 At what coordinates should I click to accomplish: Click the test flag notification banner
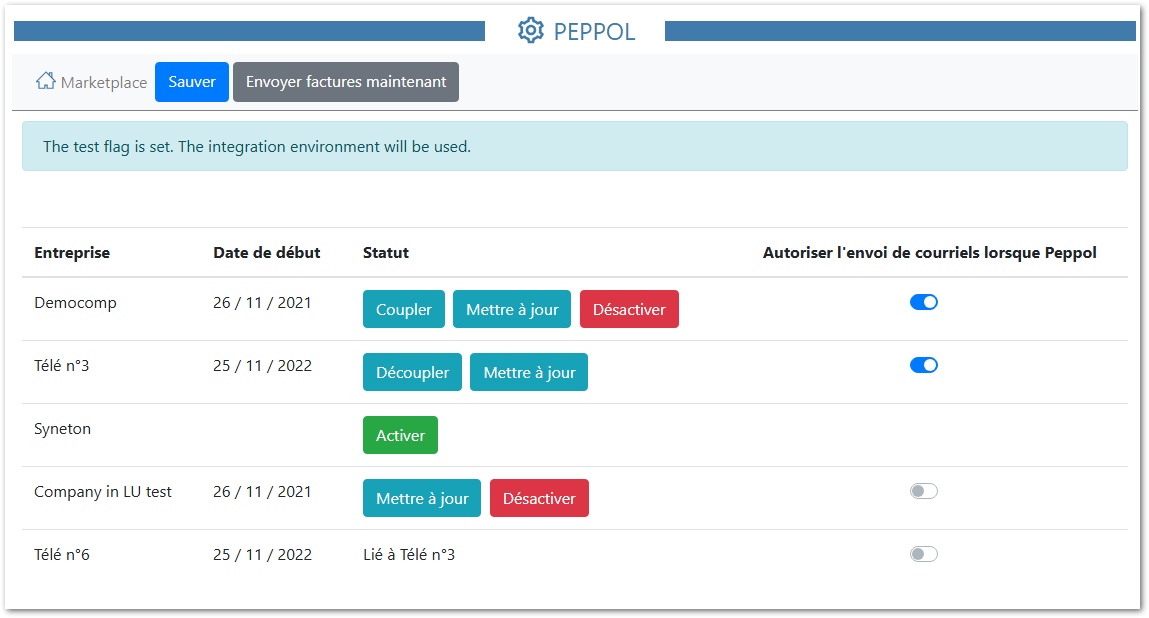(575, 146)
